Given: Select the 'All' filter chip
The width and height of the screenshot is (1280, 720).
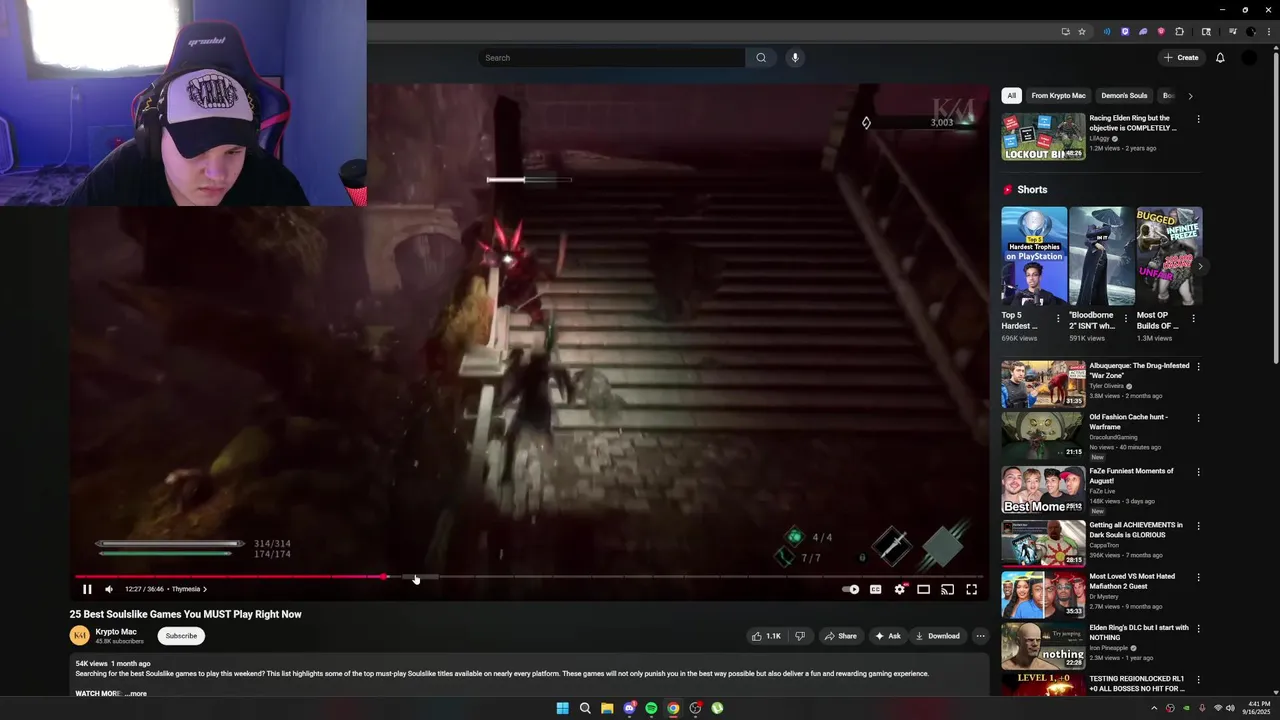Looking at the screenshot, I should pos(1011,96).
